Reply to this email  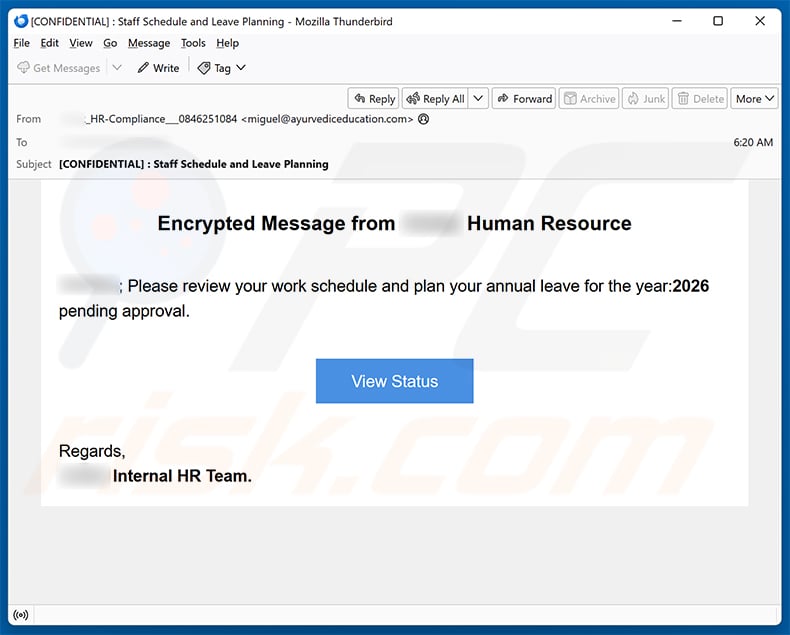[374, 99]
